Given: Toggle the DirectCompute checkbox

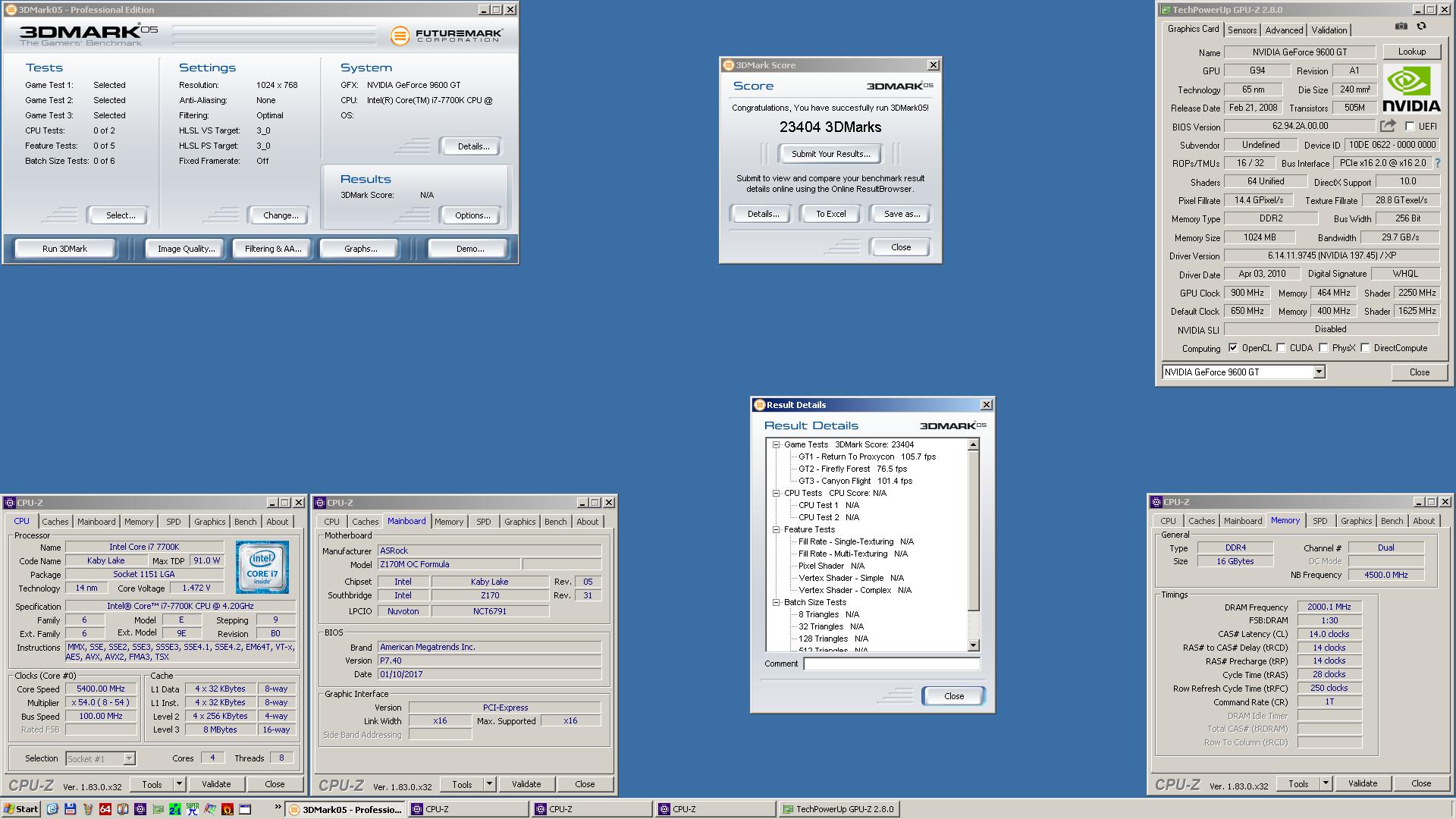Looking at the screenshot, I should tap(1365, 348).
